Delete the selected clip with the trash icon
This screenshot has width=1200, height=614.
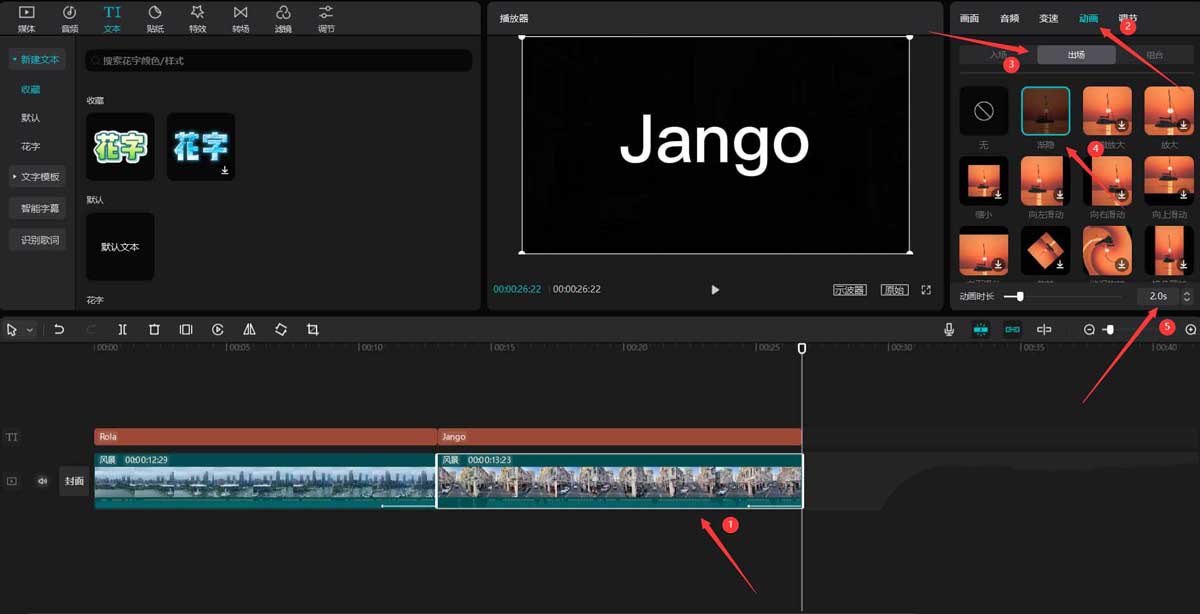click(154, 329)
